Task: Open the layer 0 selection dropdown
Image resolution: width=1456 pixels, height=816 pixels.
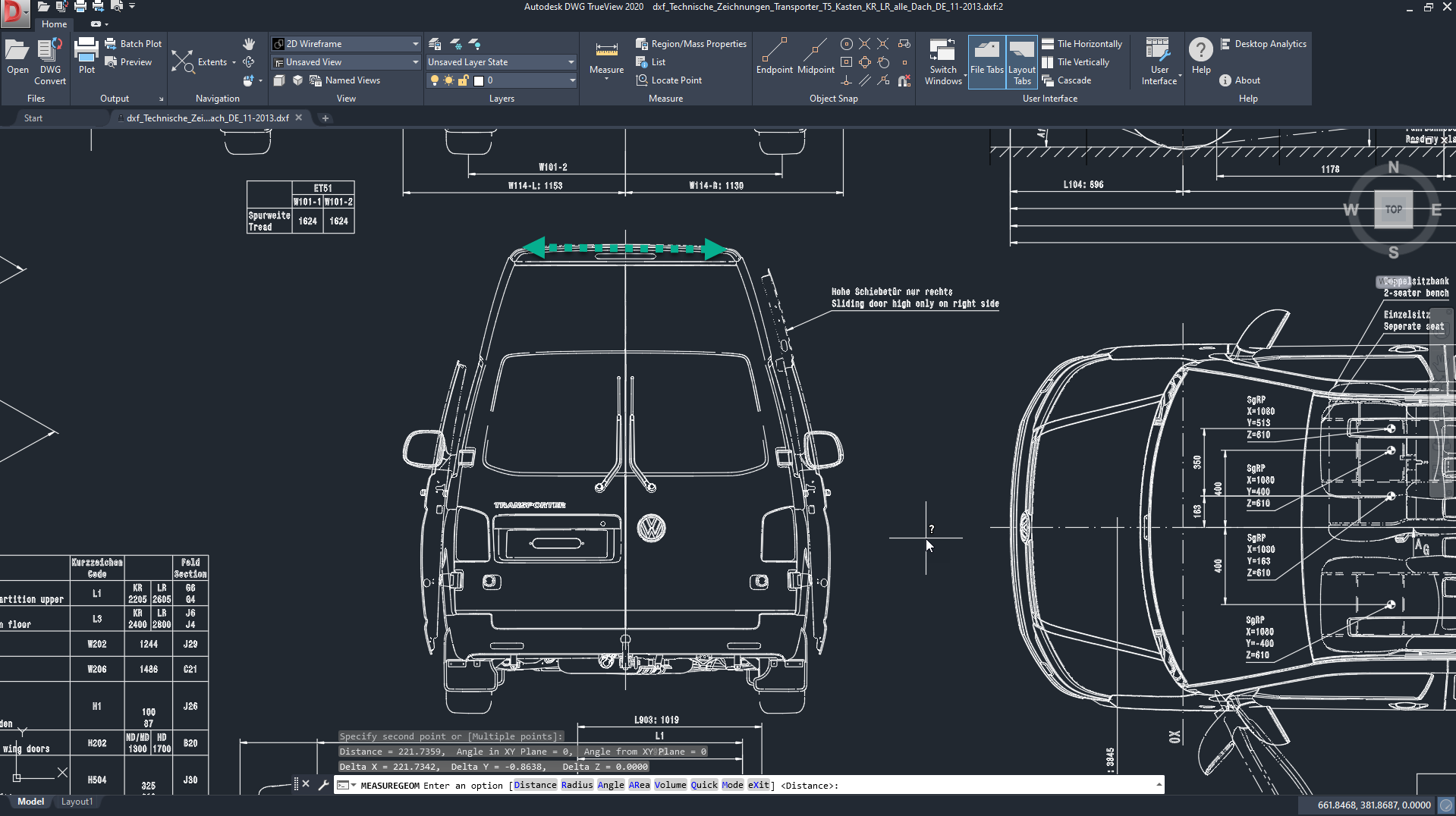Action: 571,80
